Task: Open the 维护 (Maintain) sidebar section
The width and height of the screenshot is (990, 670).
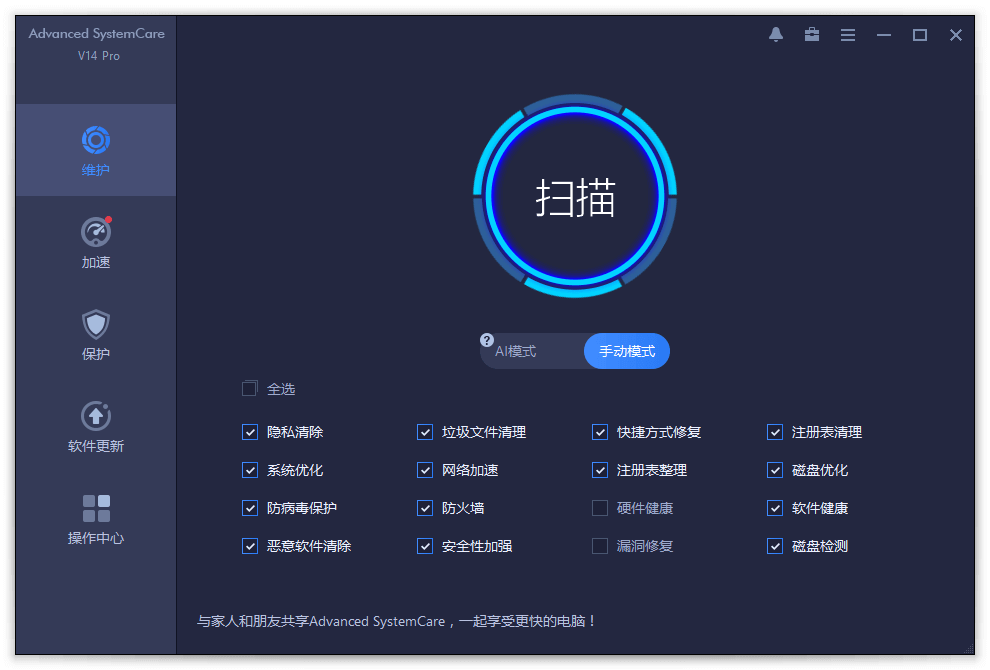Action: point(95,150)
